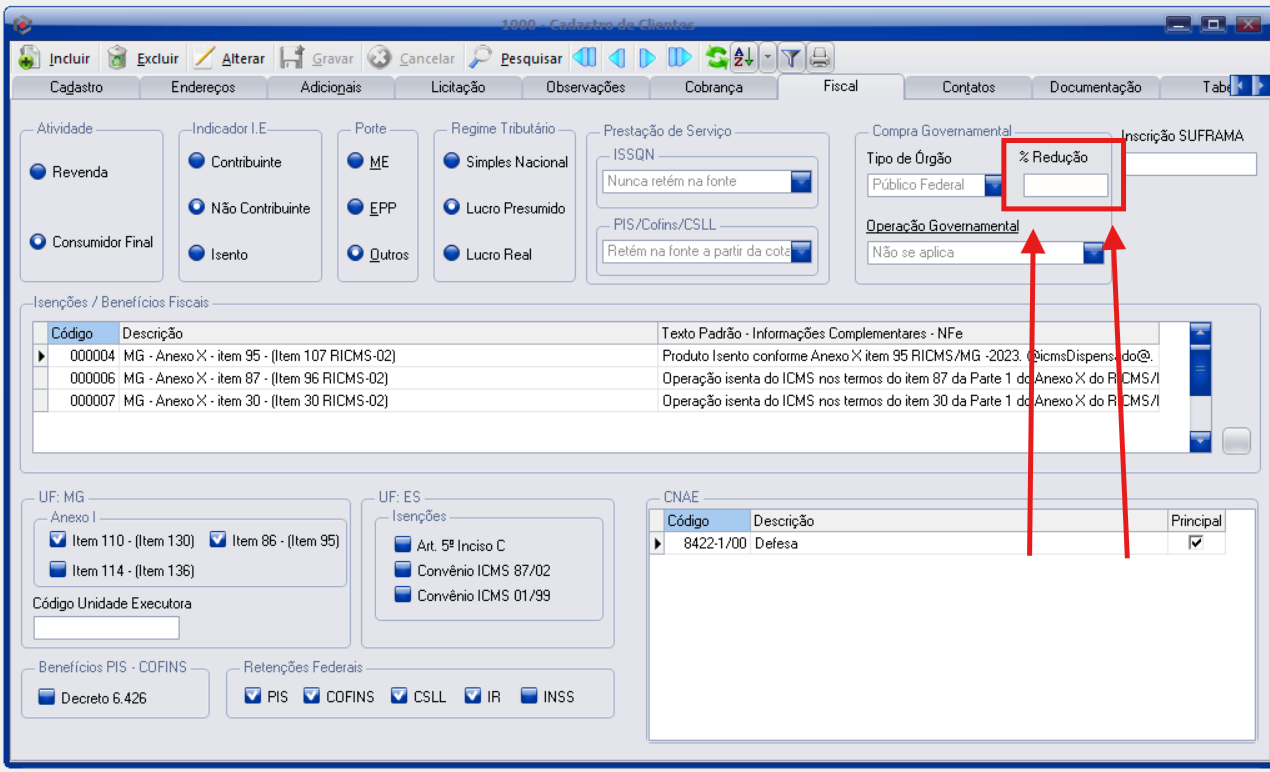Click the Incluir add-record icon
Viewport: 1270px width, 772px height.
[29, 58]
